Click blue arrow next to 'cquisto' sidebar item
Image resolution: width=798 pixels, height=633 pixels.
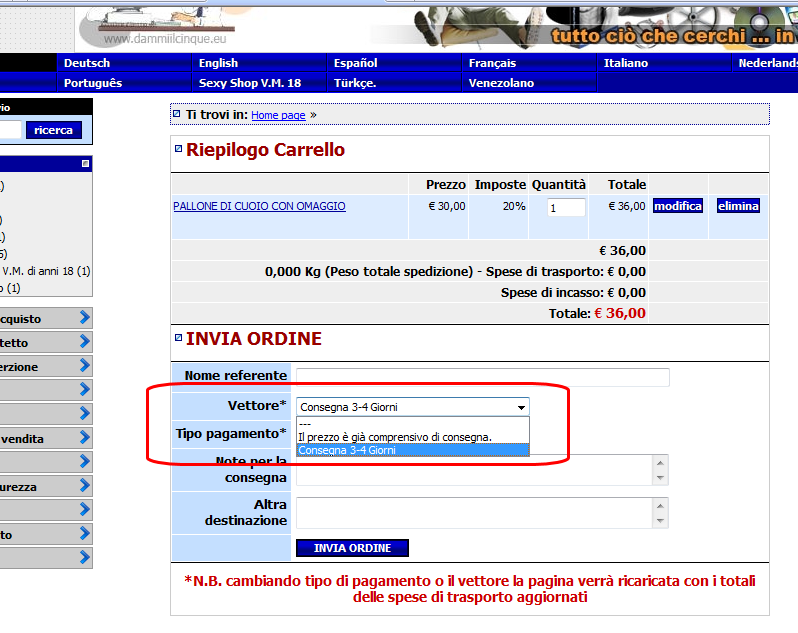coord(84,318)
